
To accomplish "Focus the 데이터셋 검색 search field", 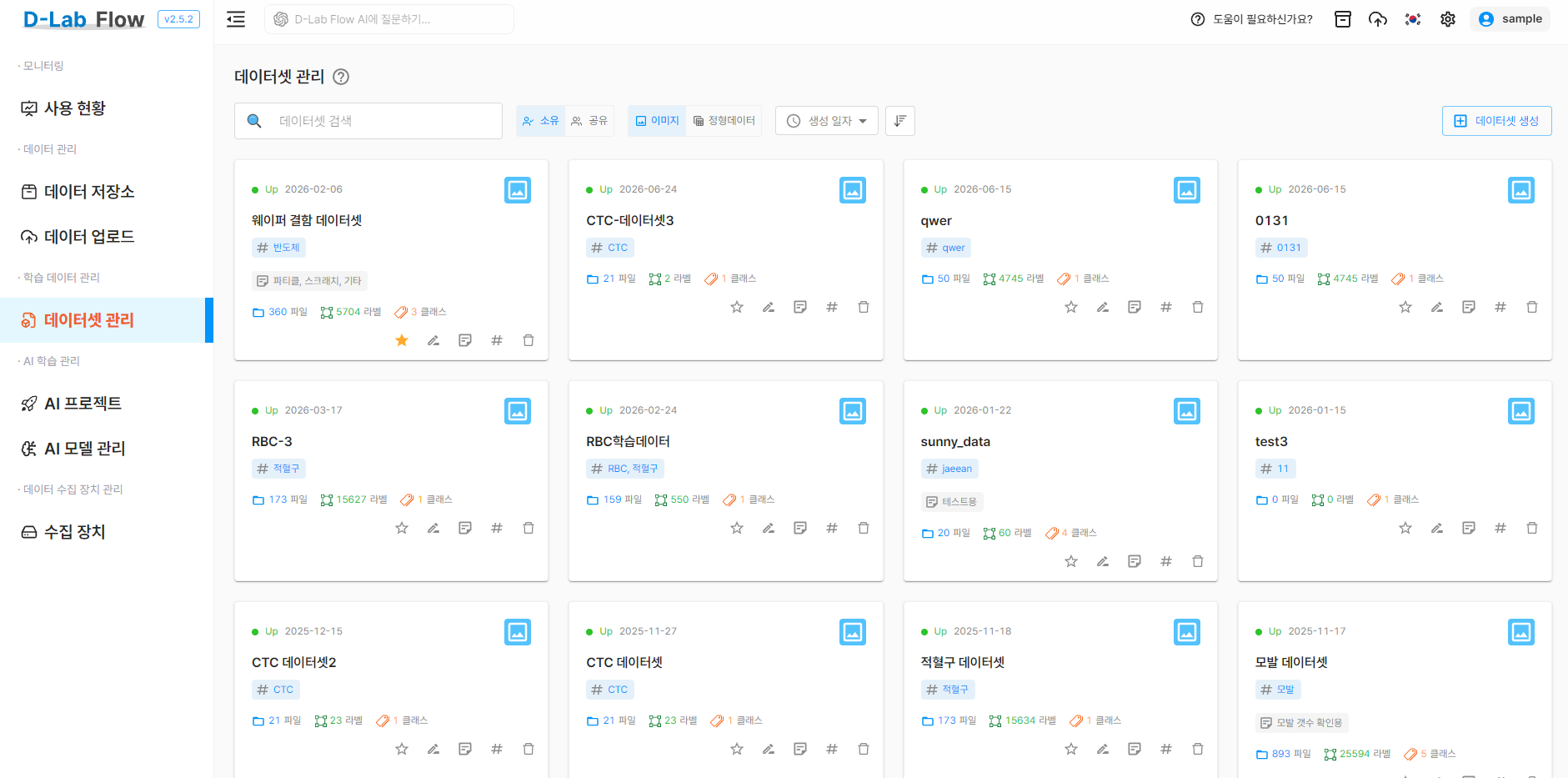I will 368,121.
